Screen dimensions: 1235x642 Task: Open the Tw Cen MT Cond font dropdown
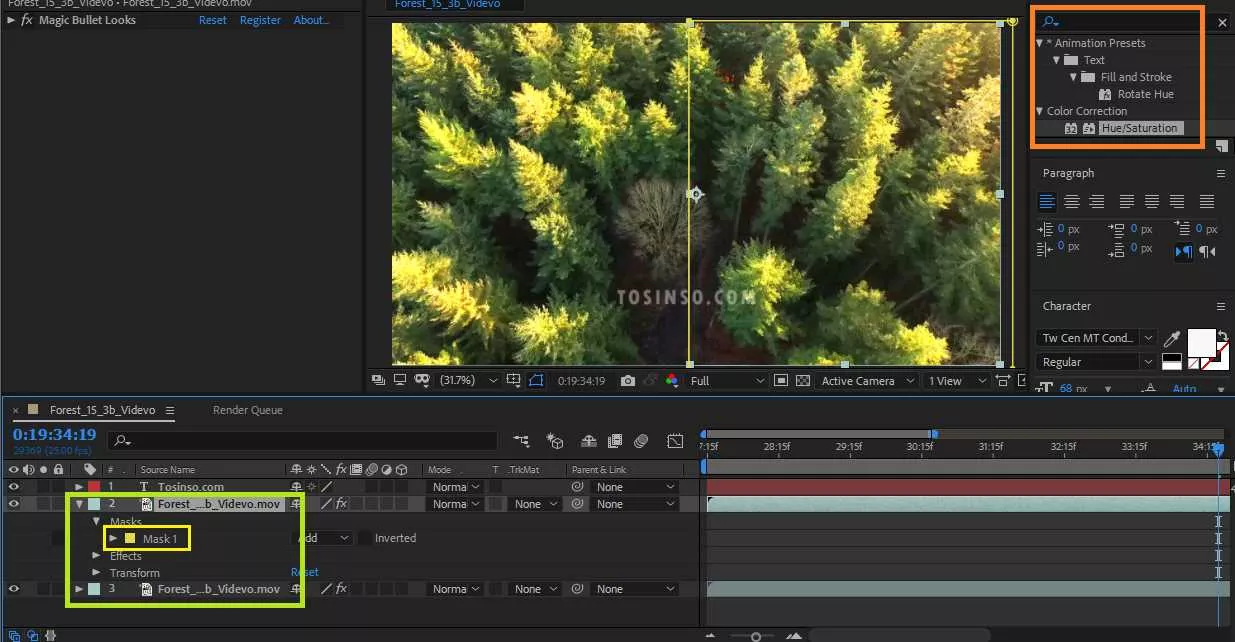click(x=1097, y=338)
